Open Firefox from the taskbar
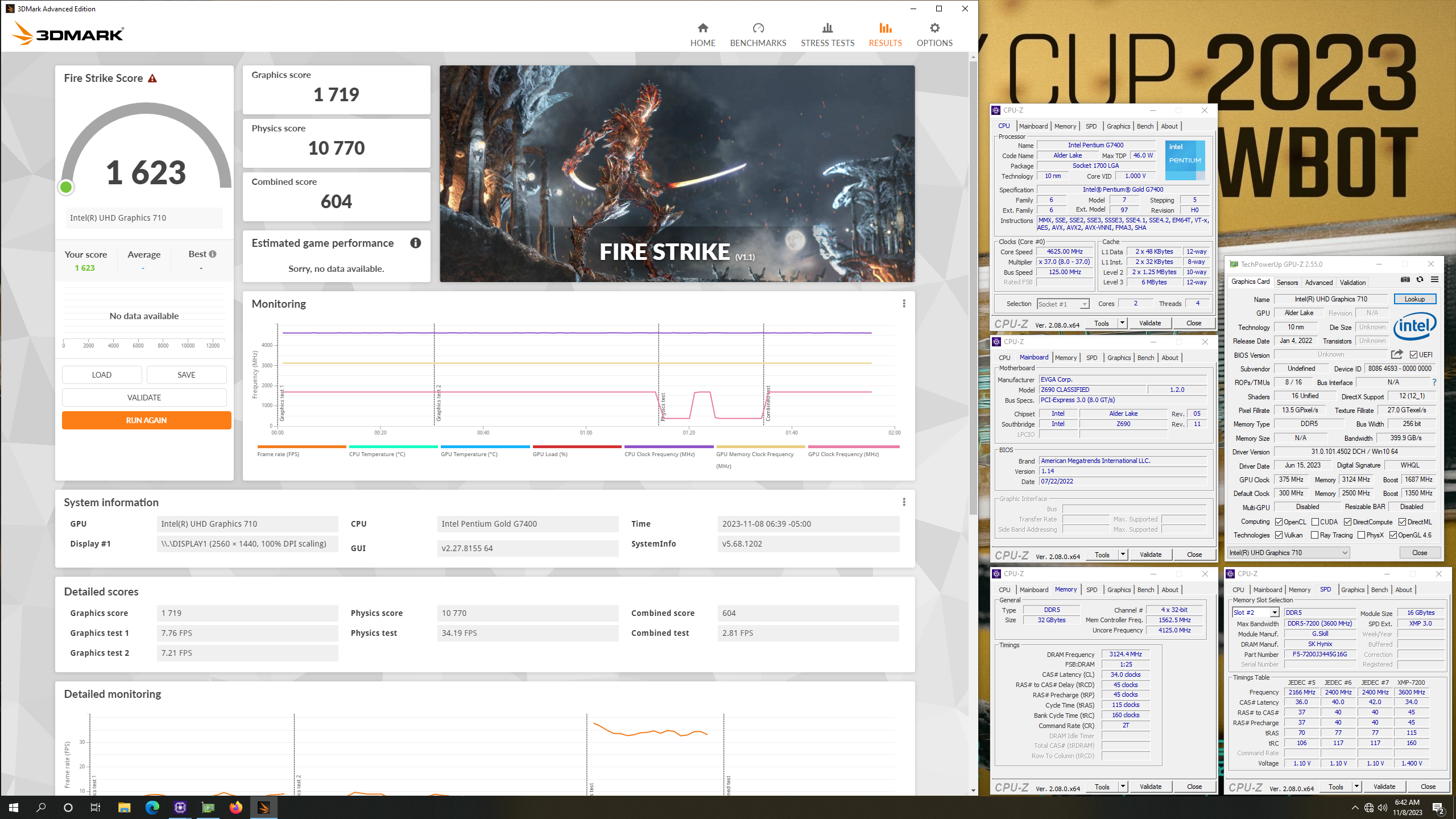 pos(236,807)
